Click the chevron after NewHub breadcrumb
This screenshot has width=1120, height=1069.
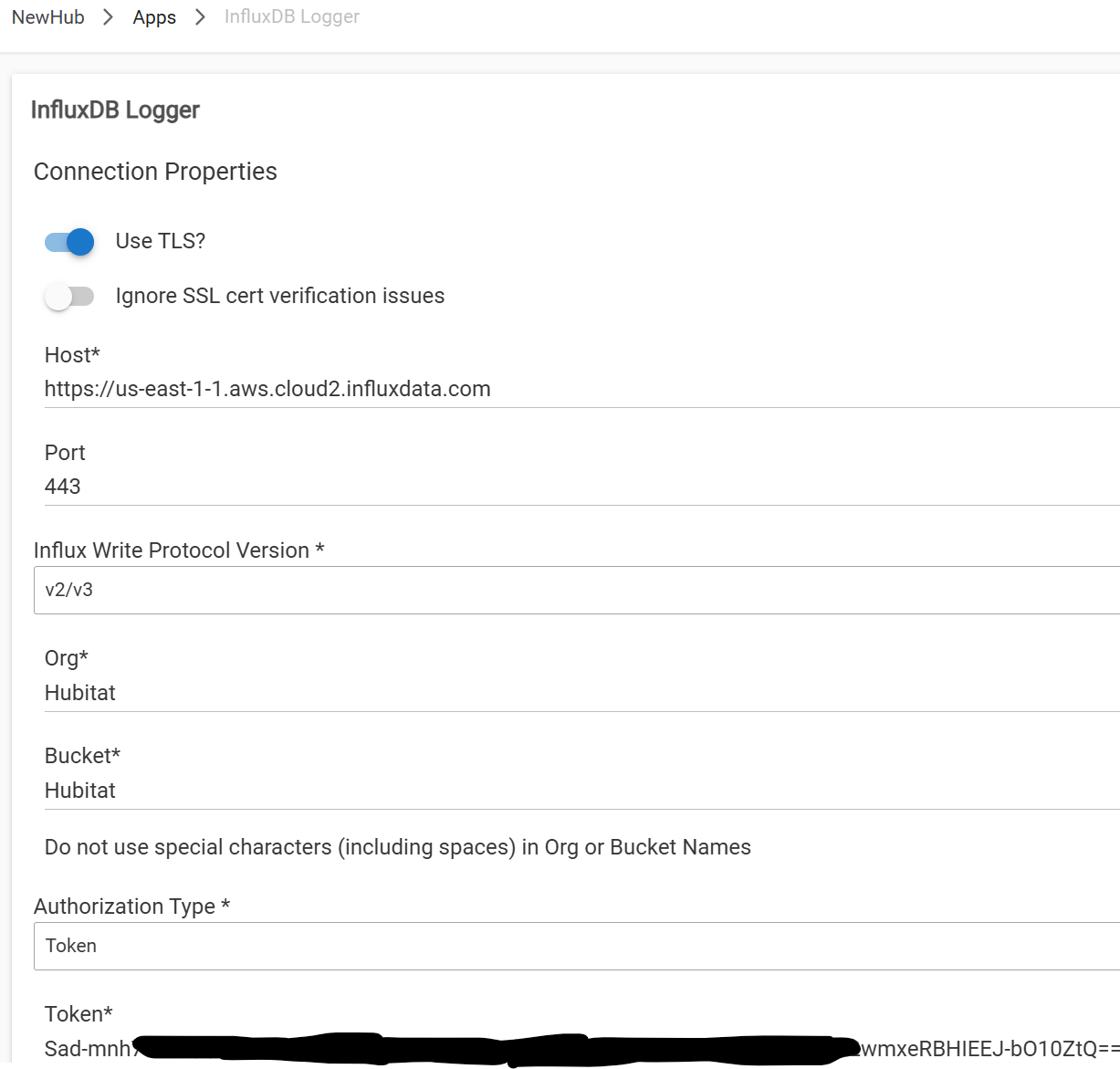tap(109, 17)
